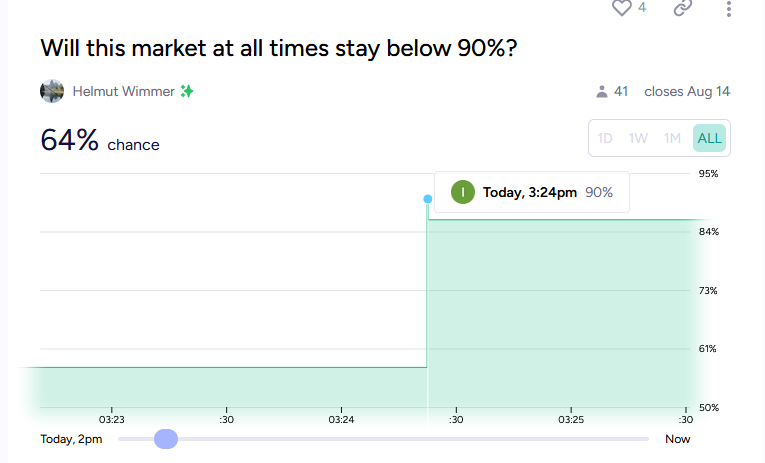Open Helmut Wimmer's profile link

pyautogui.click(x=123, y=91)
